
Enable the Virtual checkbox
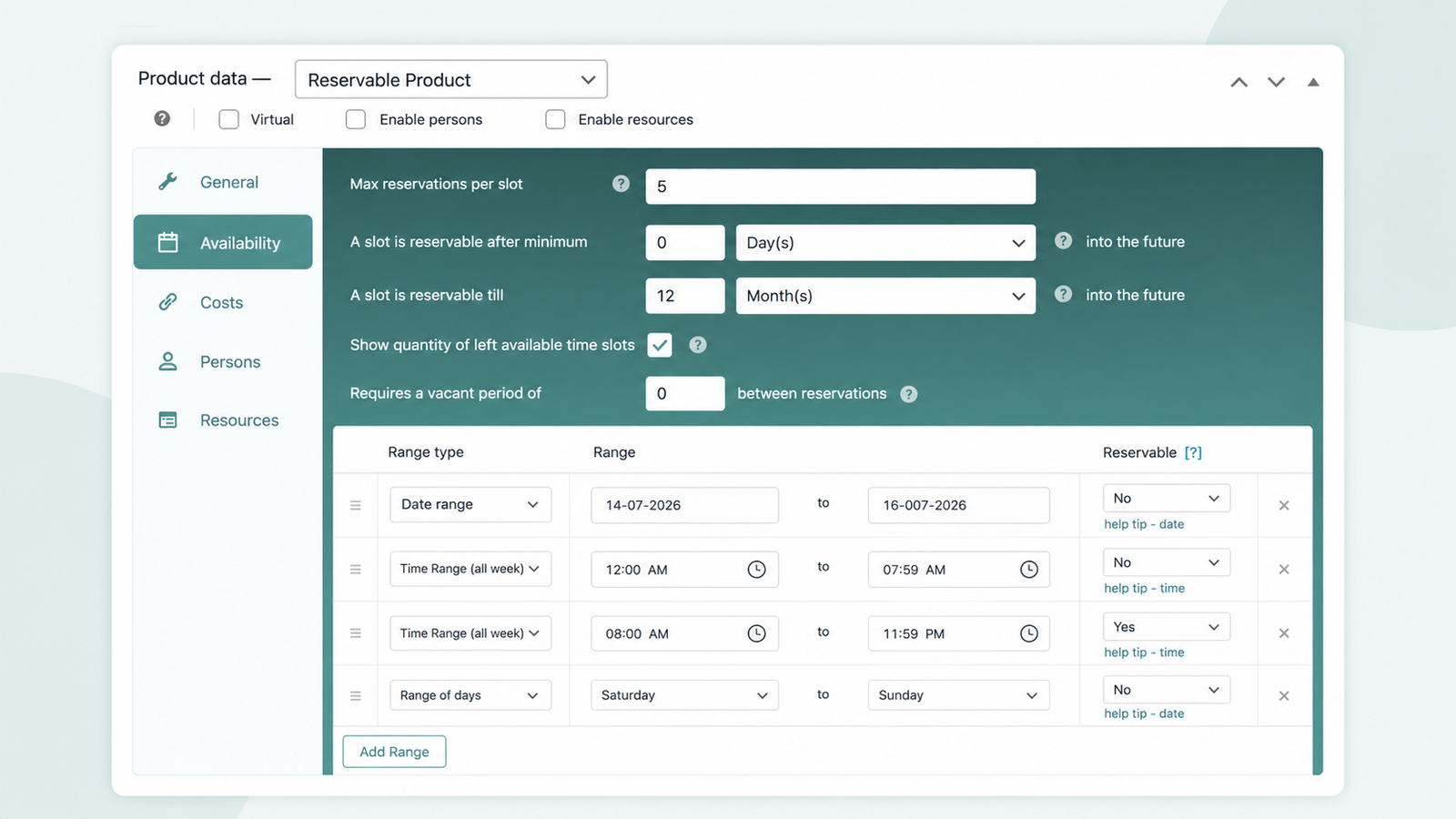click(x=229, y=119)
